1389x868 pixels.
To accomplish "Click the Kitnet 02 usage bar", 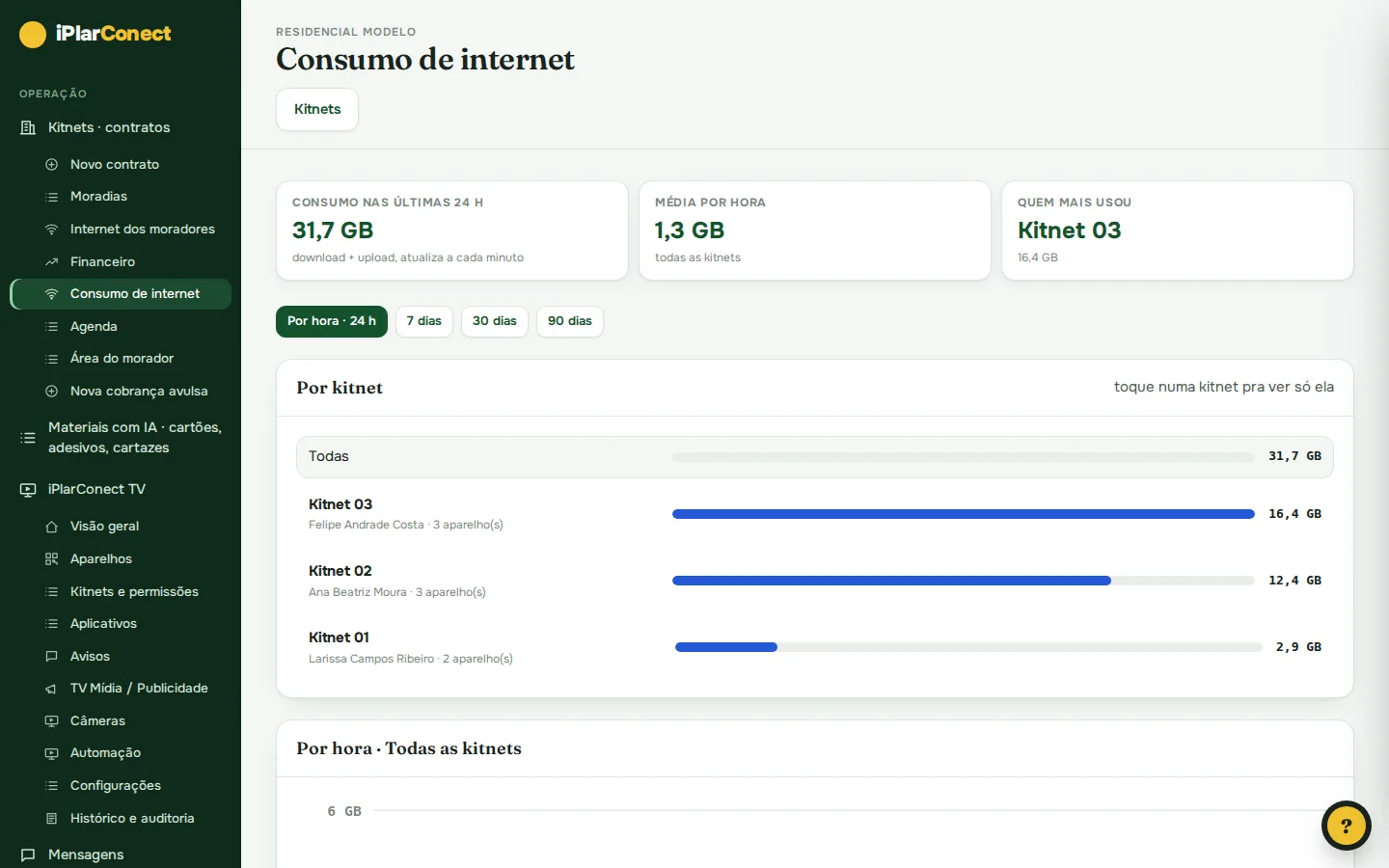I will point(964,581).
